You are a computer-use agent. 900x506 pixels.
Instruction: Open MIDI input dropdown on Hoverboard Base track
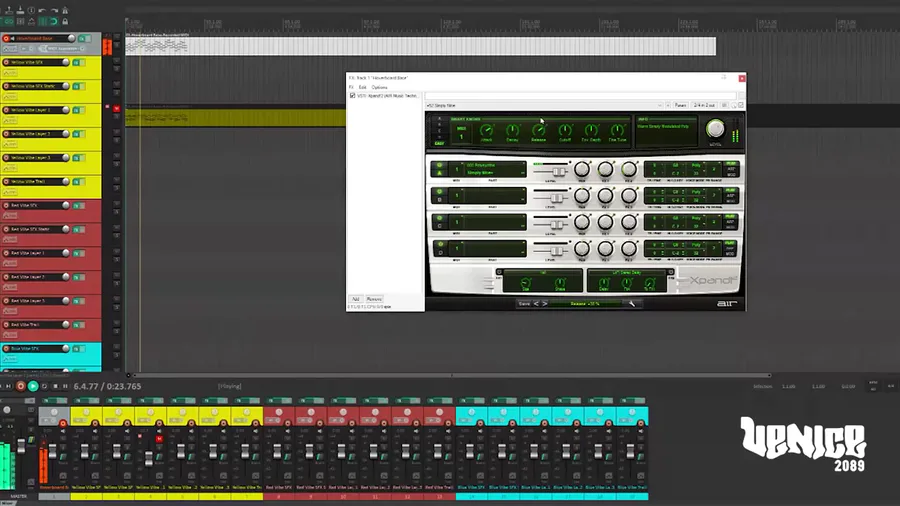[x=62, y=49]
